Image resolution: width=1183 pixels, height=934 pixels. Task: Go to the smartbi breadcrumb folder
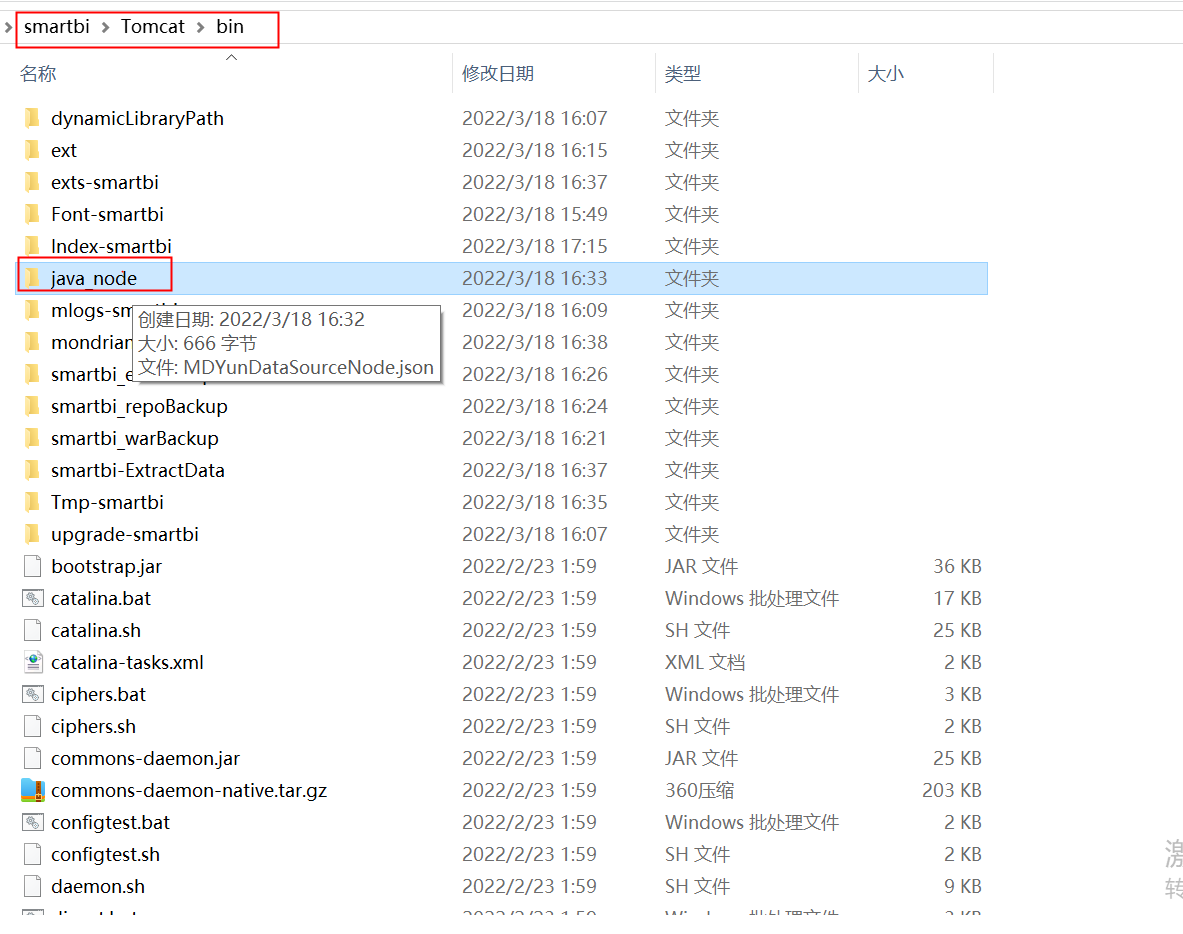57,27
